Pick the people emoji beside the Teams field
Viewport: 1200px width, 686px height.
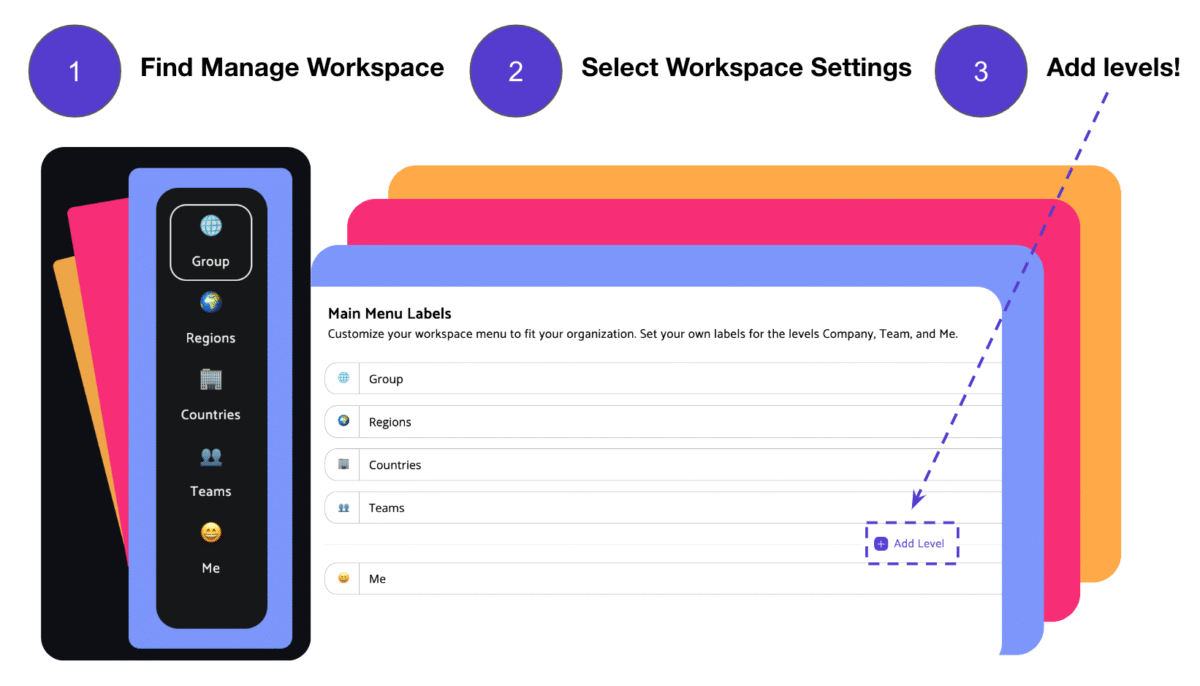tap(343, 508)
